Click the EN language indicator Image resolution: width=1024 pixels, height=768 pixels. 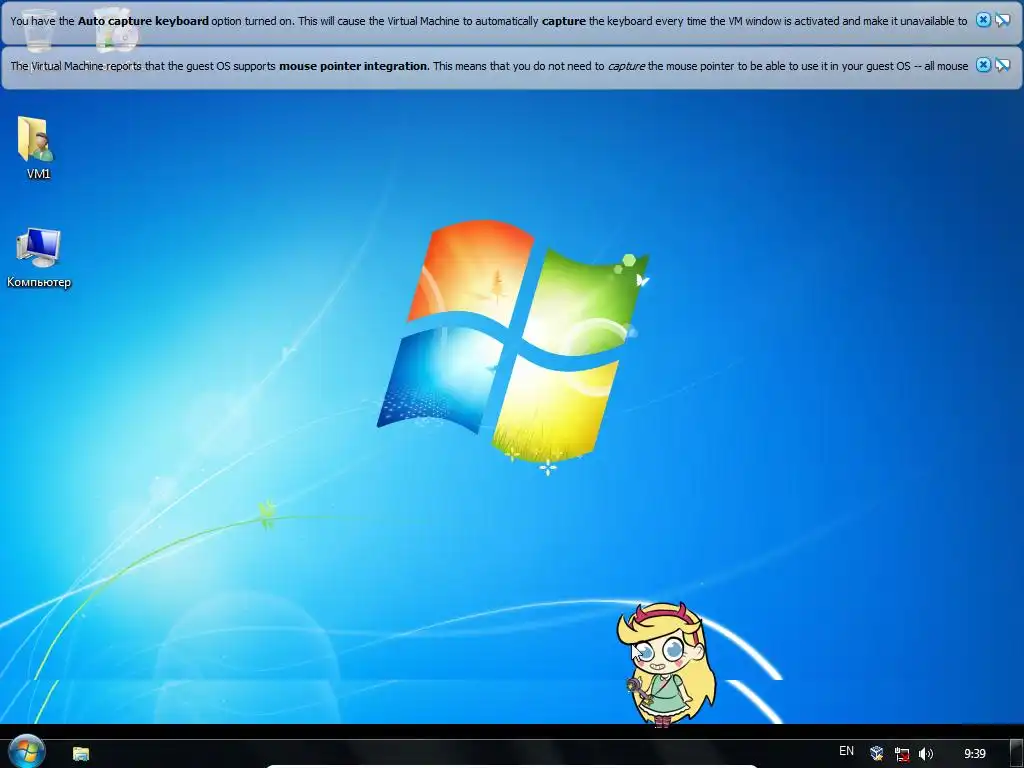pos(846,751)
